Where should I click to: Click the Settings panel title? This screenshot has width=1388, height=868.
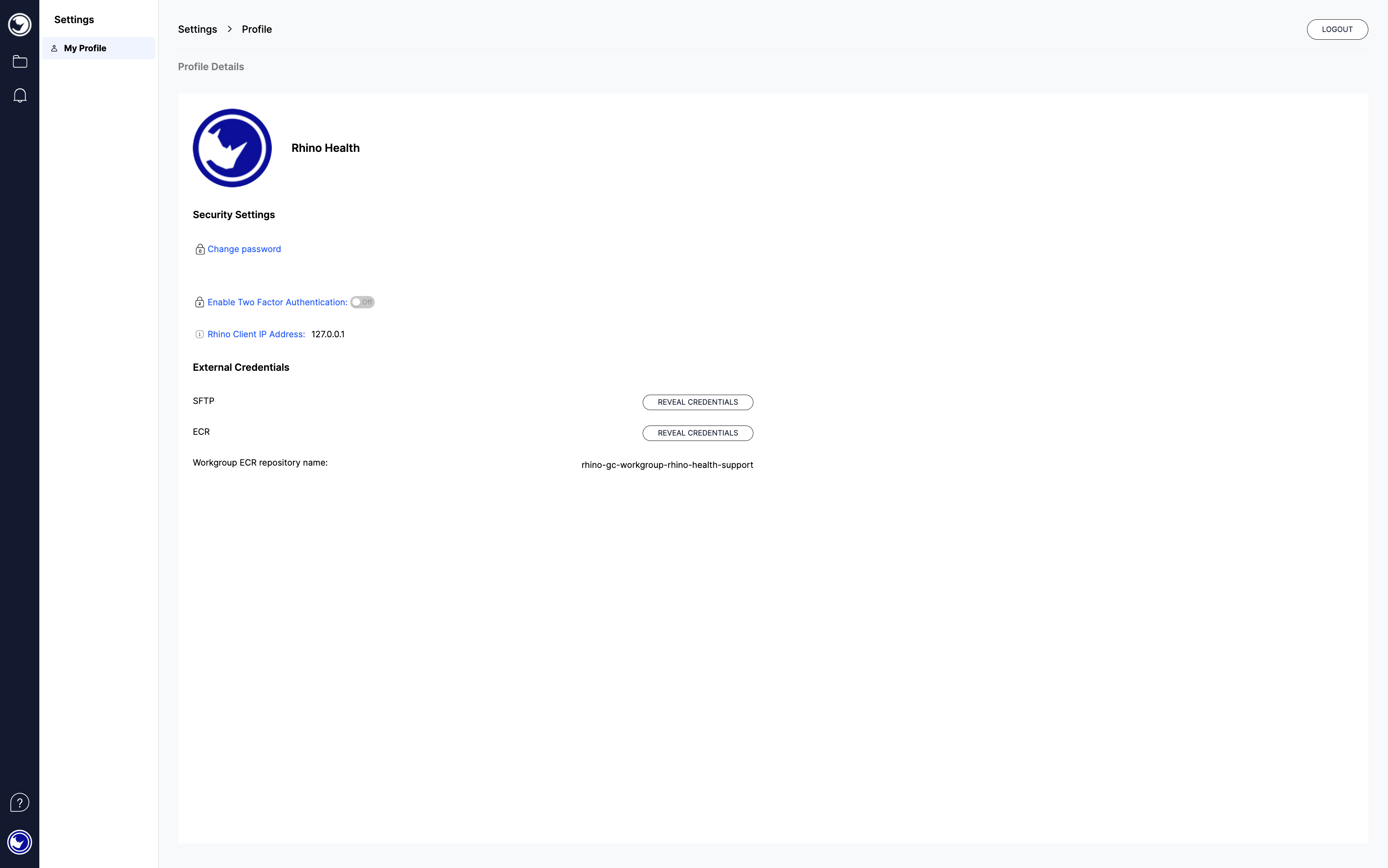click(74, 20)
